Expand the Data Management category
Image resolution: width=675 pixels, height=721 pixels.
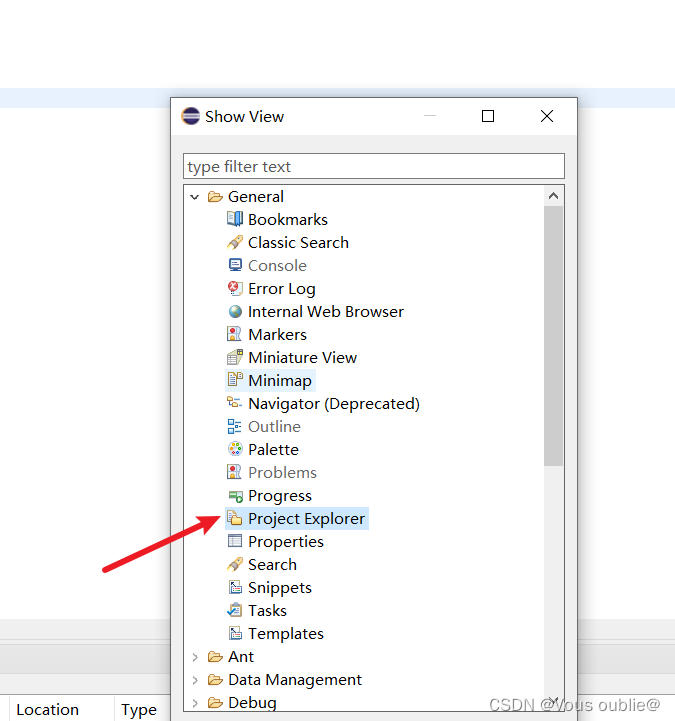coord(194,680)
